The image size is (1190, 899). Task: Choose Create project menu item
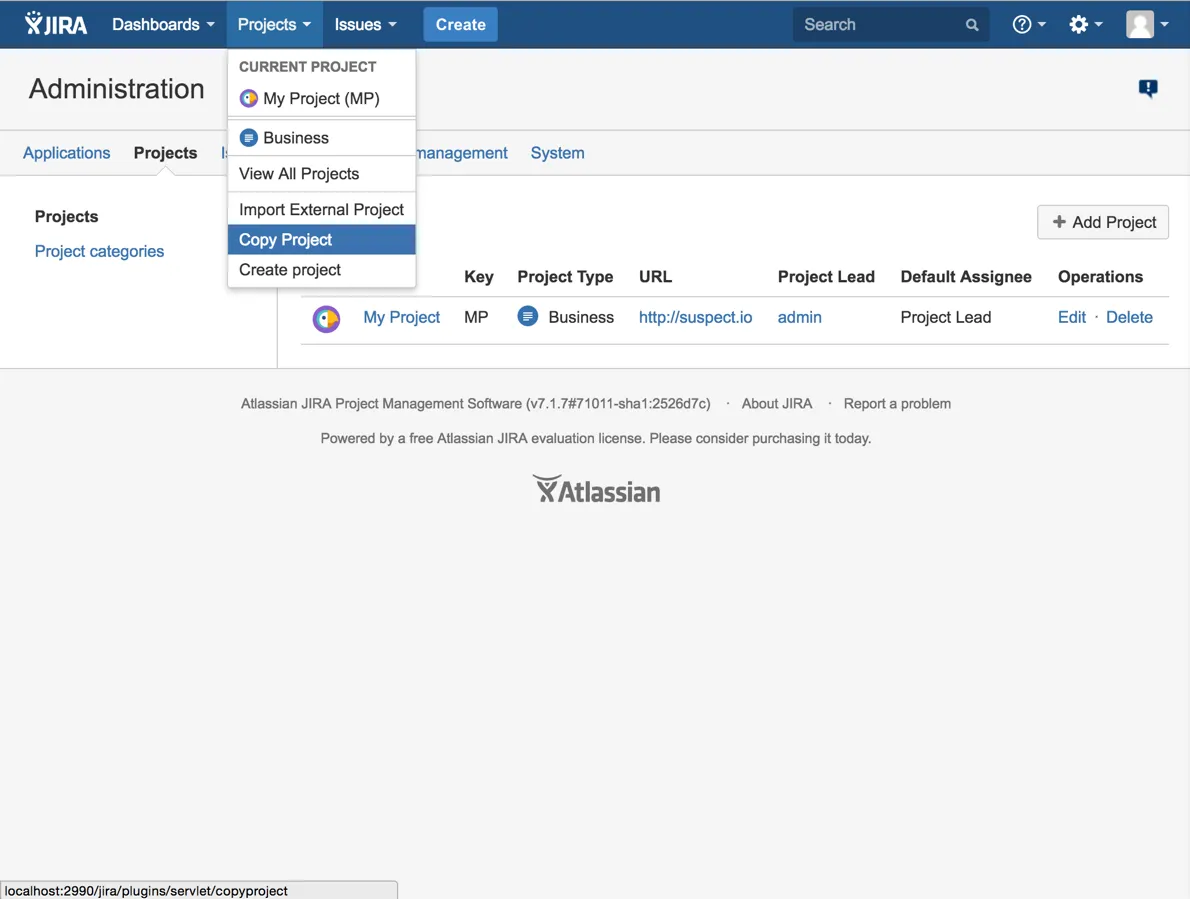point(321,270)
